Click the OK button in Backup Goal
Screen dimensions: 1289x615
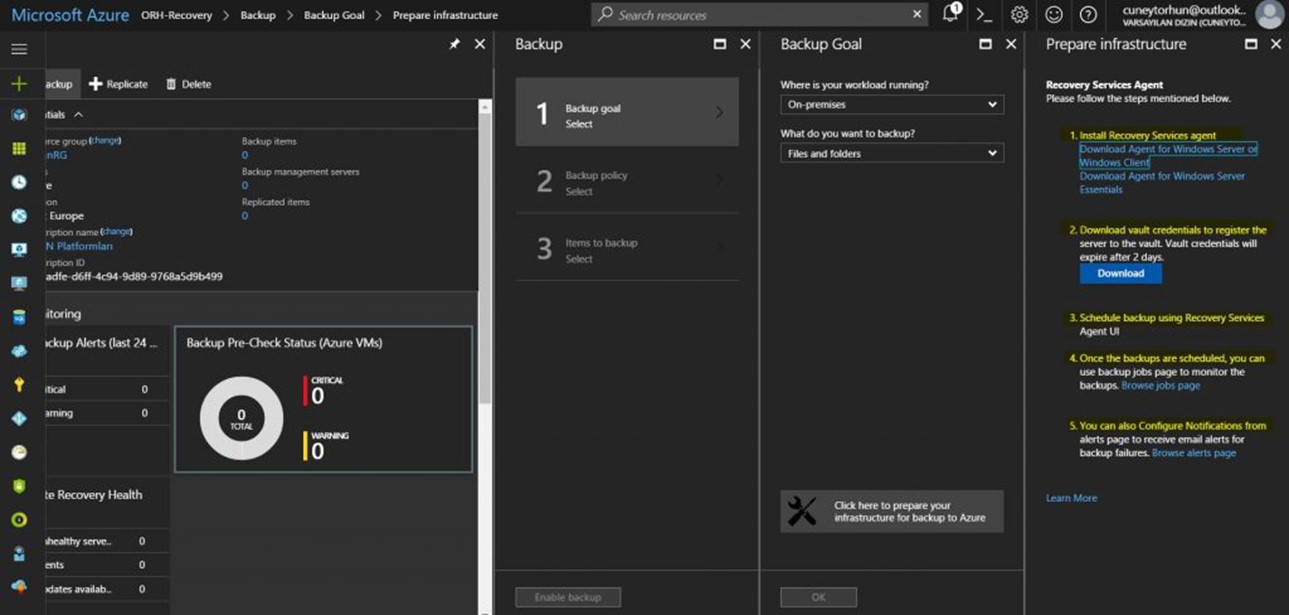coord(818,597)
